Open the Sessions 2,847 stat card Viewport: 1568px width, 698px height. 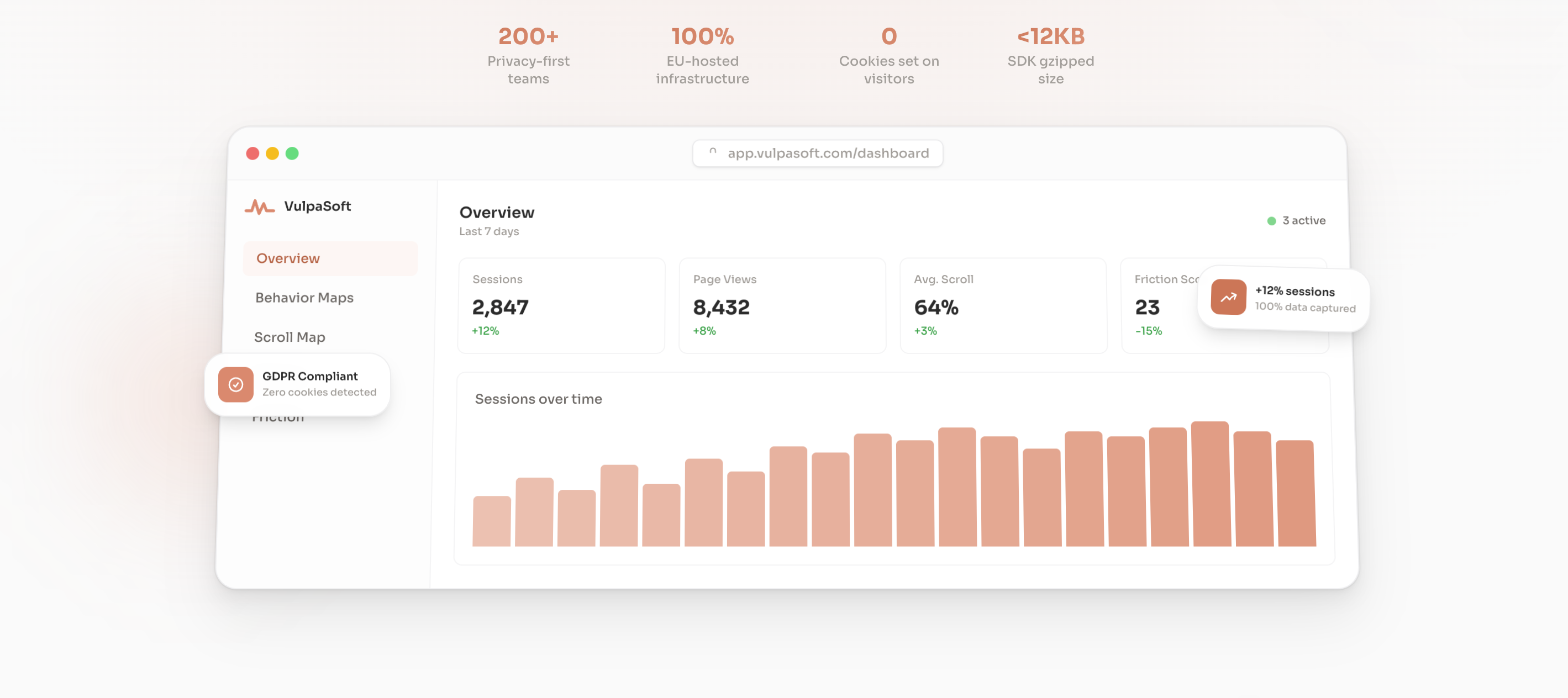(561, 305)
